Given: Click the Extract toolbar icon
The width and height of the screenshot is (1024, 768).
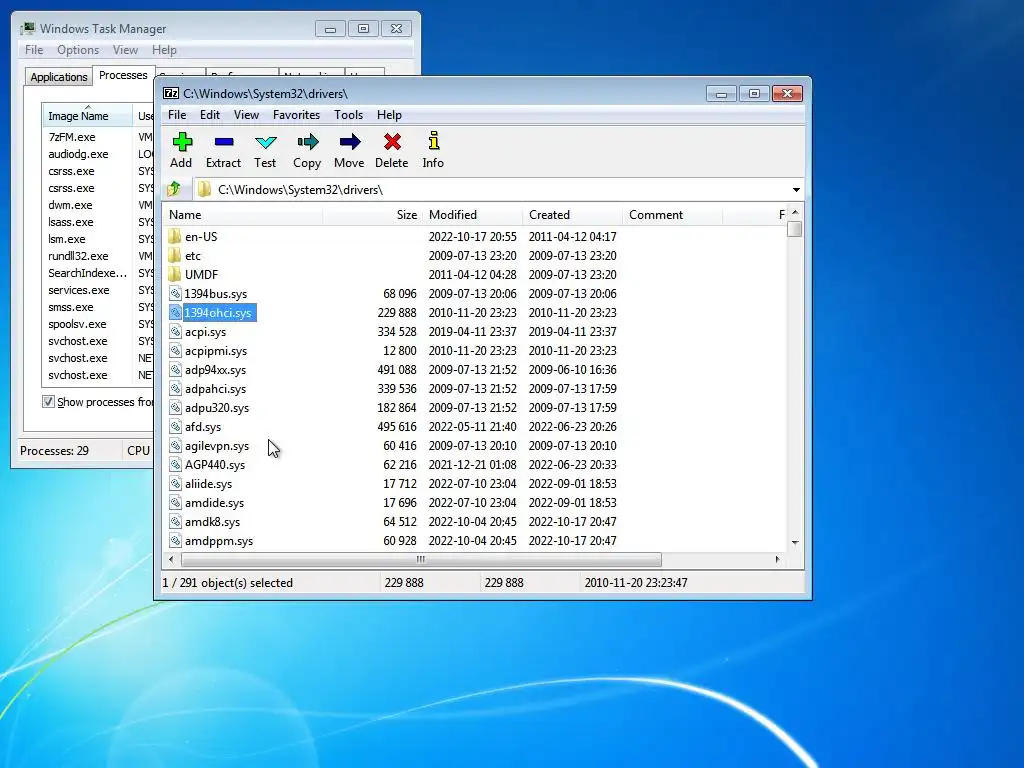Looking at the screenshot, I should (223, 142).
